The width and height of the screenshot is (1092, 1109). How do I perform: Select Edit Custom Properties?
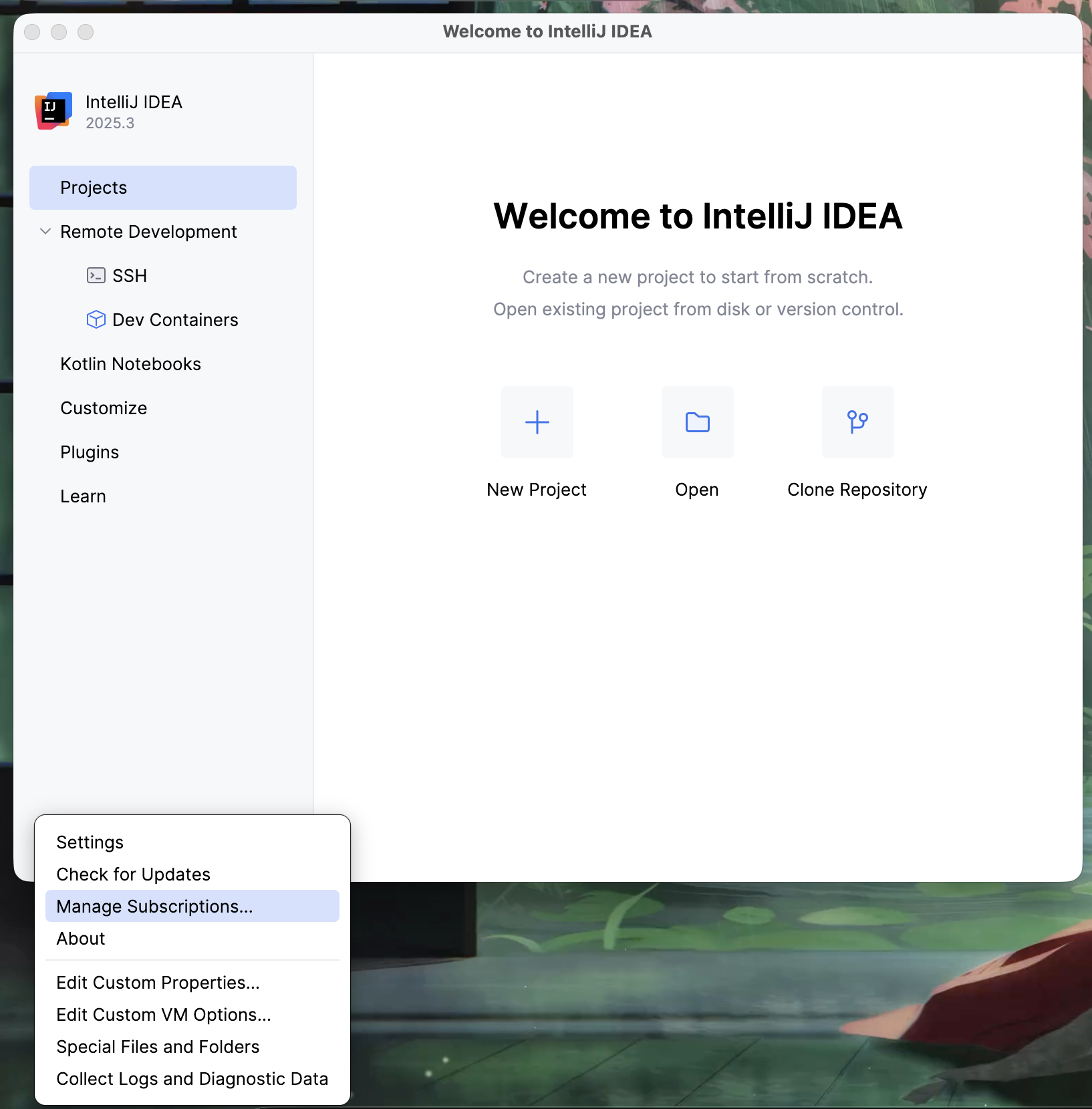coord(158,982)
